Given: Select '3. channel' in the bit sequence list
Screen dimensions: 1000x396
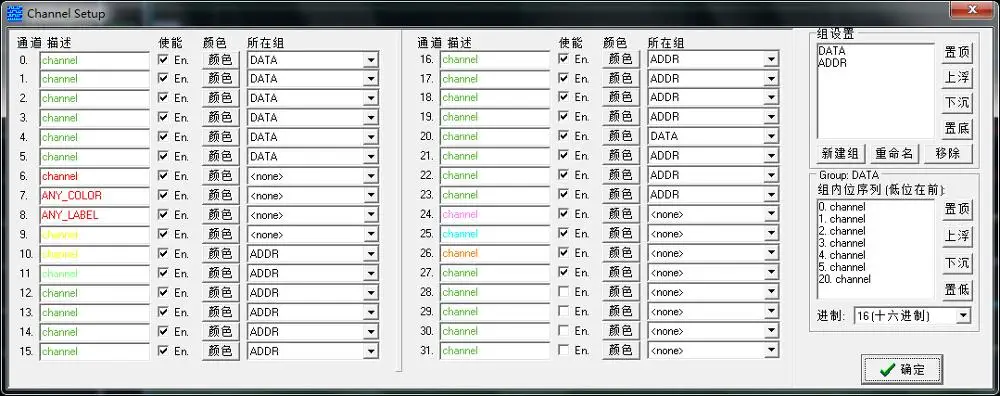Looking at the screenshot, I should pyautogui.click(x=842, y=243).
